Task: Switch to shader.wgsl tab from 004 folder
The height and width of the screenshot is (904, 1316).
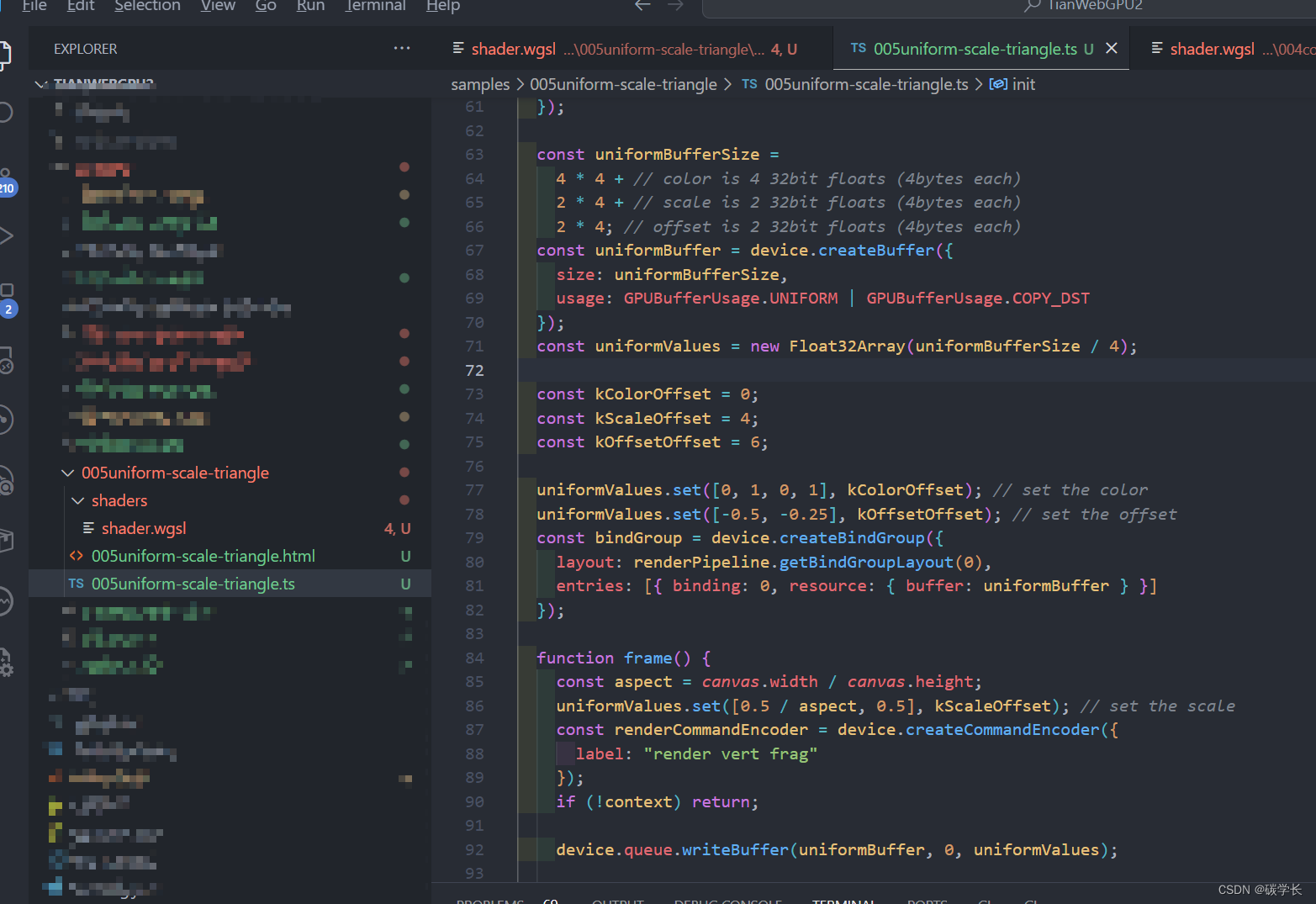Action: click(x=1223, y=48)
